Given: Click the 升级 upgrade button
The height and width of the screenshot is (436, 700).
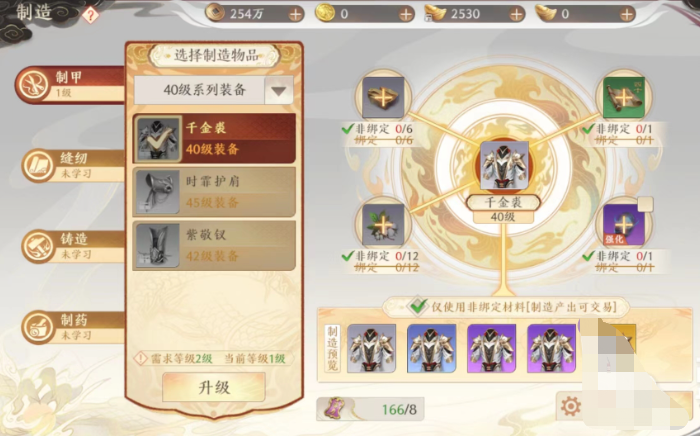Looking at the screenshot, I should (x=214, y=387).
